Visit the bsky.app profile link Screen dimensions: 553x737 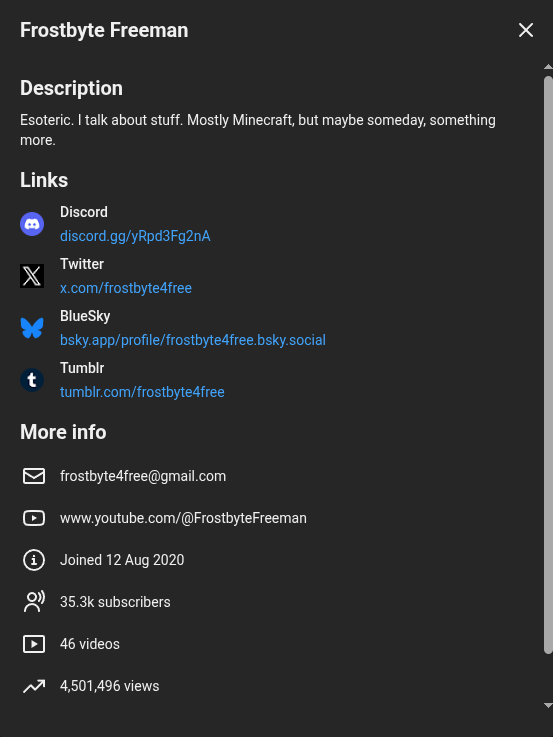[x=193, y=340]
